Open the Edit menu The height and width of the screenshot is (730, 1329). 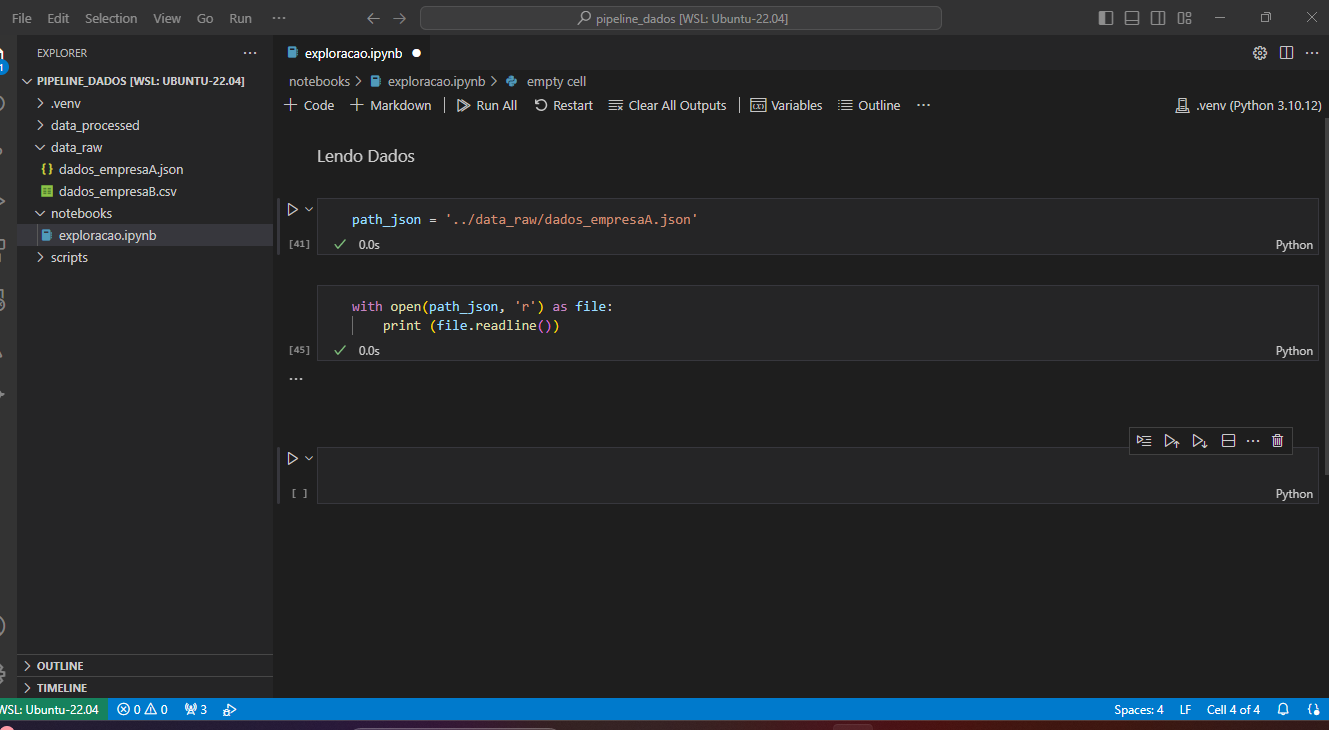click(x=58, y=18)
